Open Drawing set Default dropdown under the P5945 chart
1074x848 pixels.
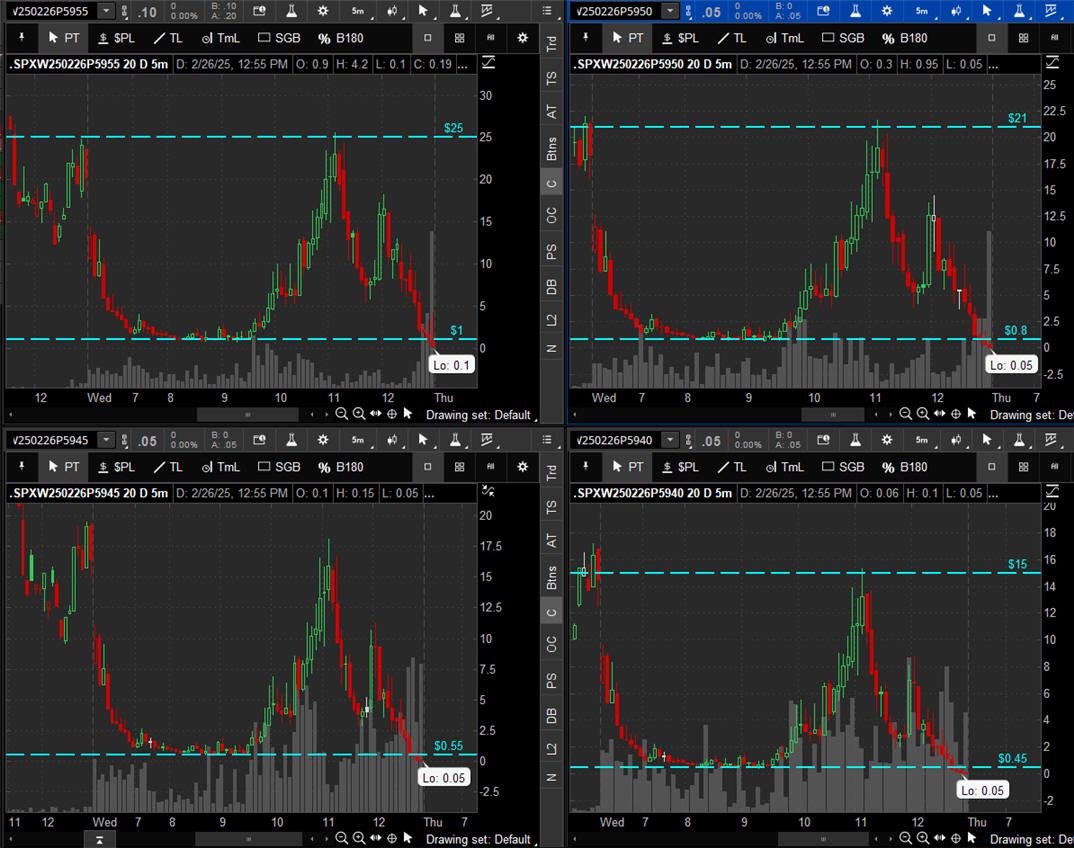(478, 838)
